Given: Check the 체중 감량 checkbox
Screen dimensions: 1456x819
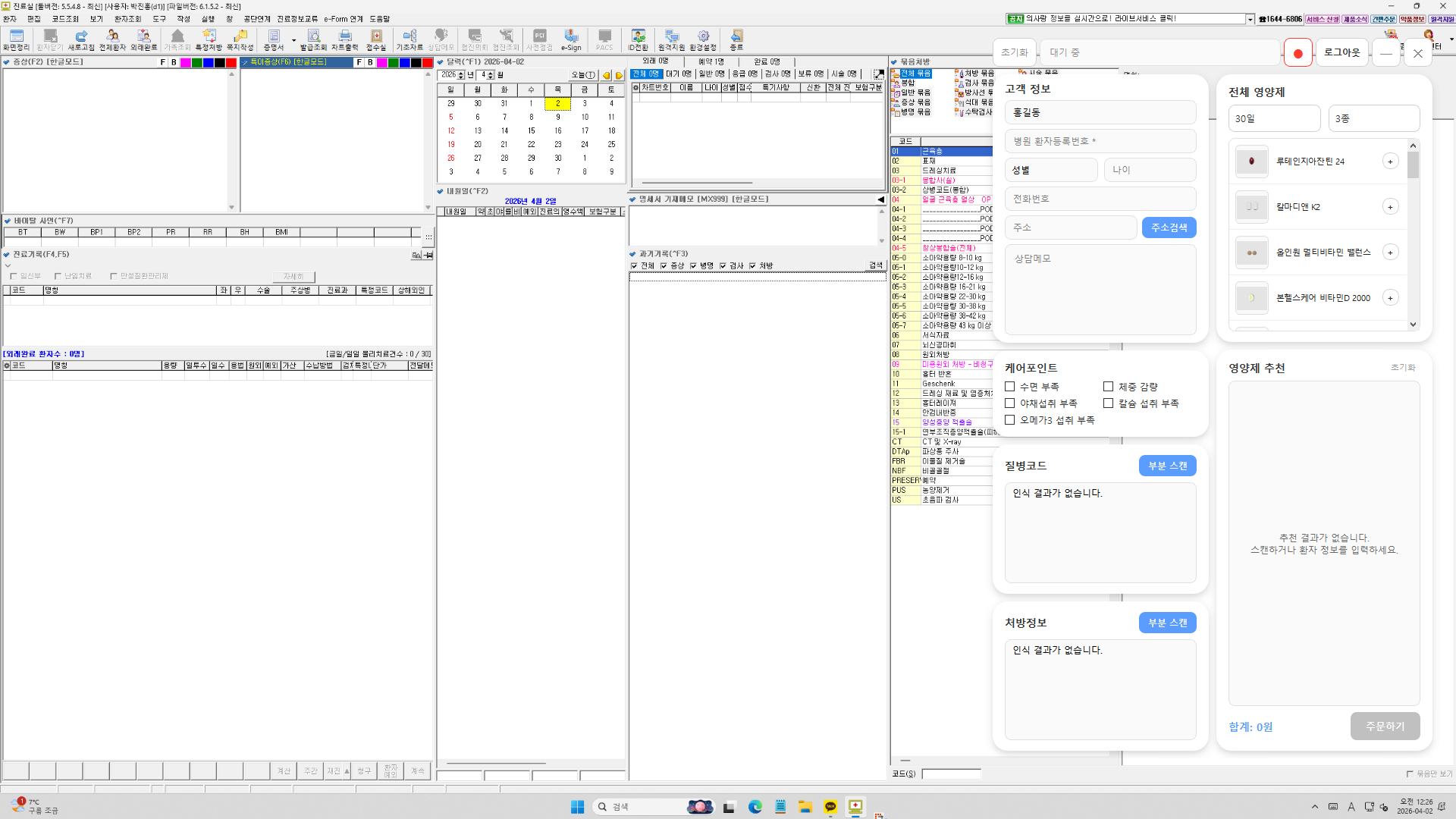Looking at the screenshot, I should (1108, 387).
